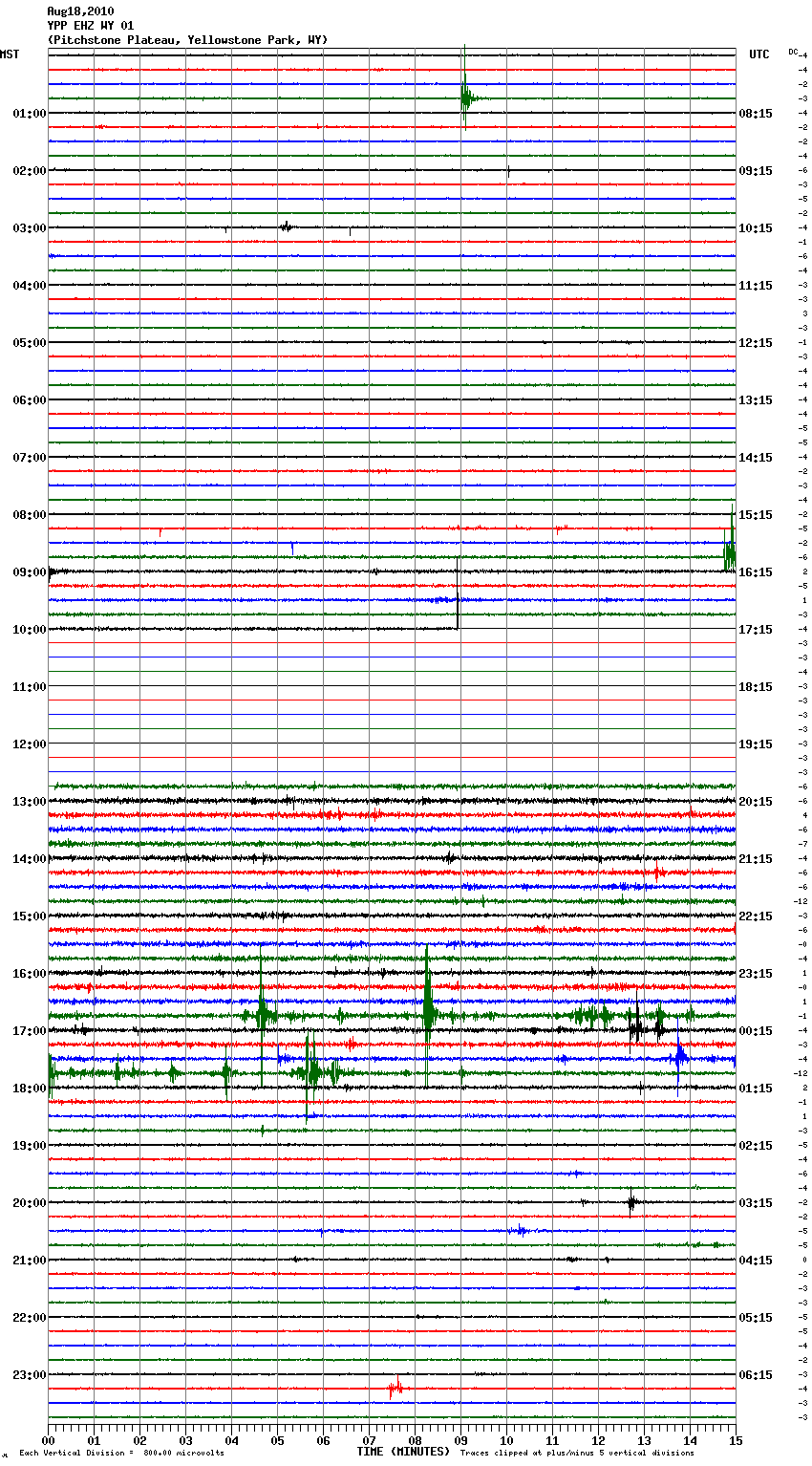
Task: Click the "17:00" MST time label
Action: click(30, 1031)
